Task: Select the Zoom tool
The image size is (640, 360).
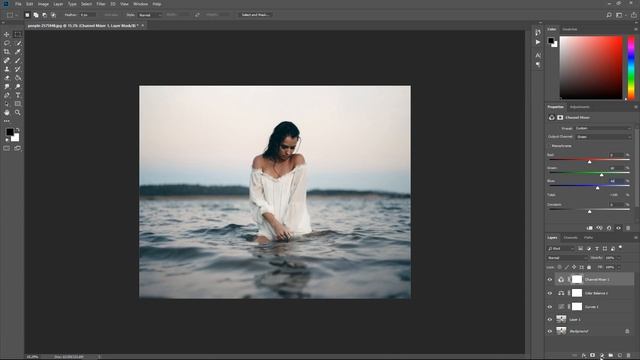Action: point(18,112)
